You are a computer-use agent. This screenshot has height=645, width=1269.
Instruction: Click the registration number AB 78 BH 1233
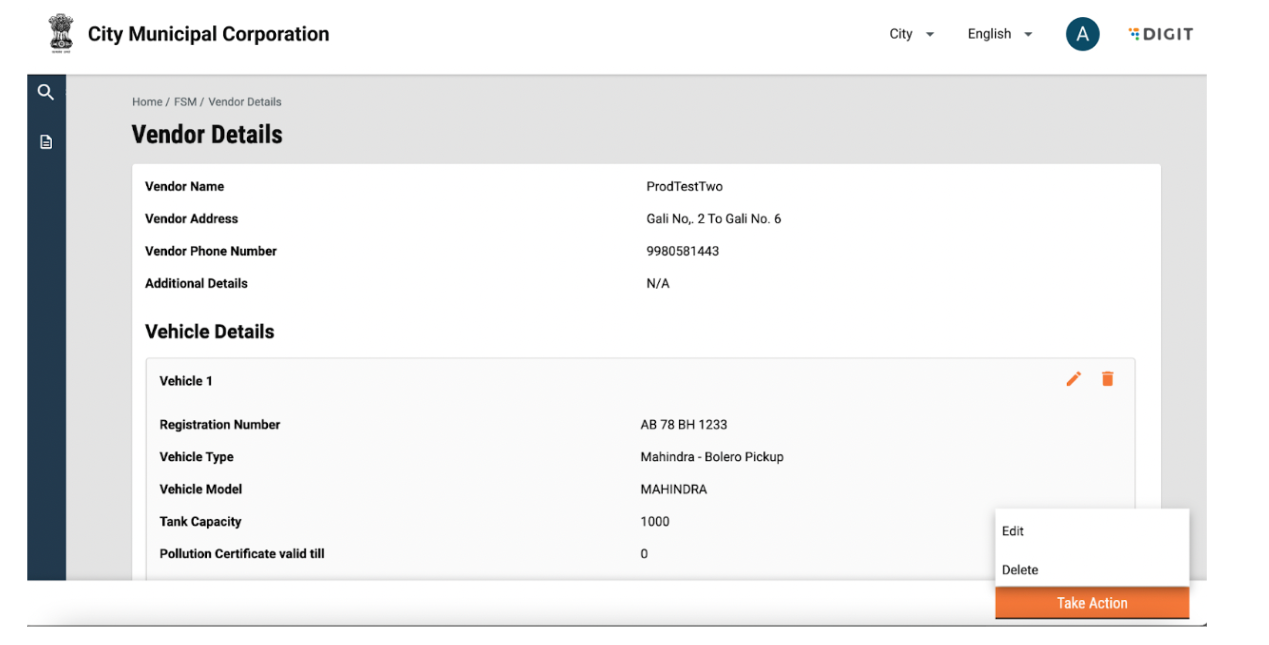tap(683, 425)
